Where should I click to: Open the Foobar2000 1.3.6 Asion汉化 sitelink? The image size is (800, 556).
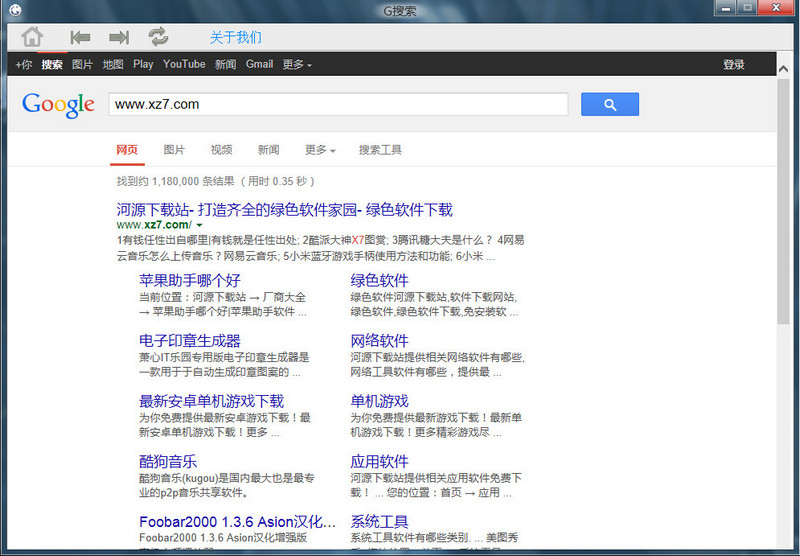(x=237, y=521)
